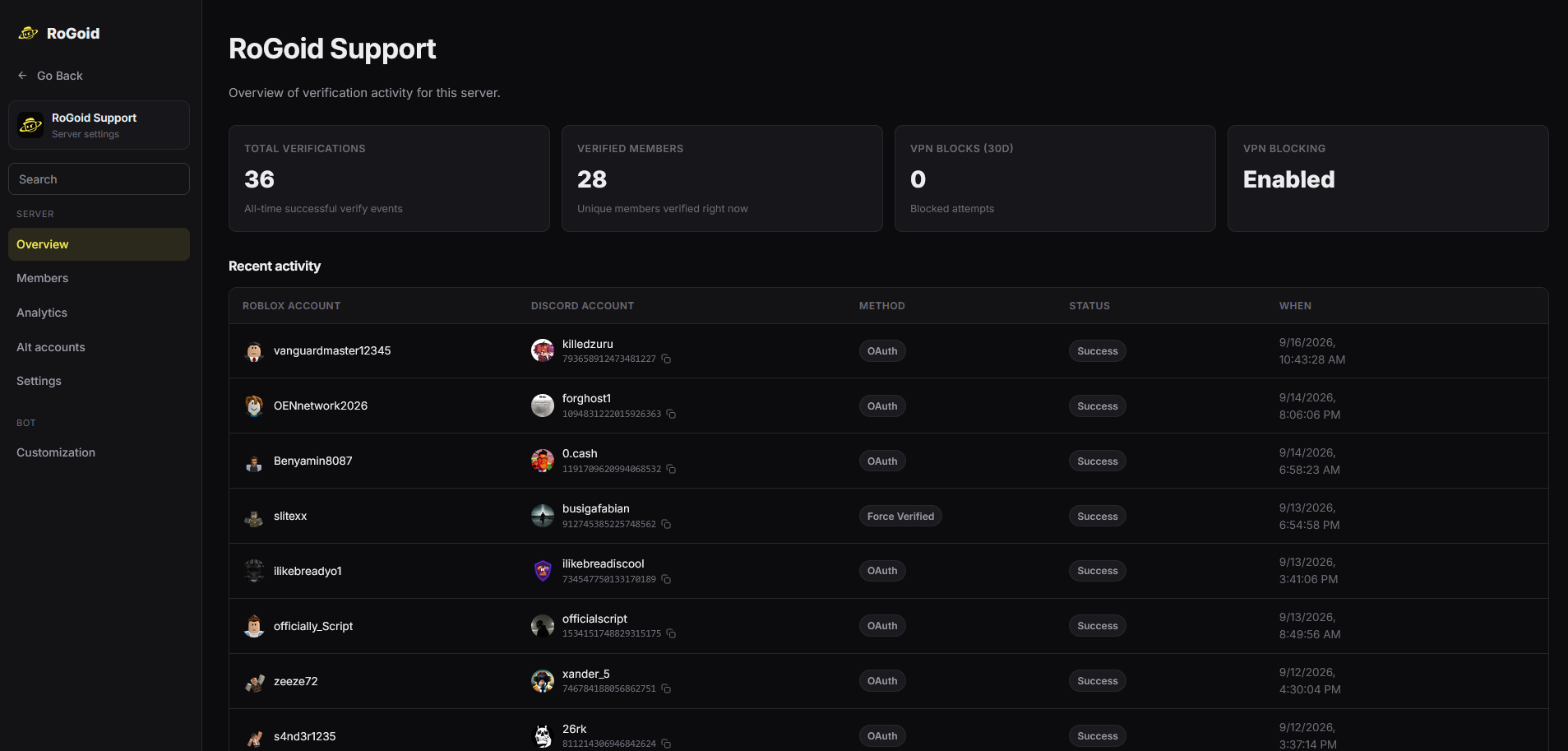
Task: Click the Discord name 26rk
Action: [575, 729]
